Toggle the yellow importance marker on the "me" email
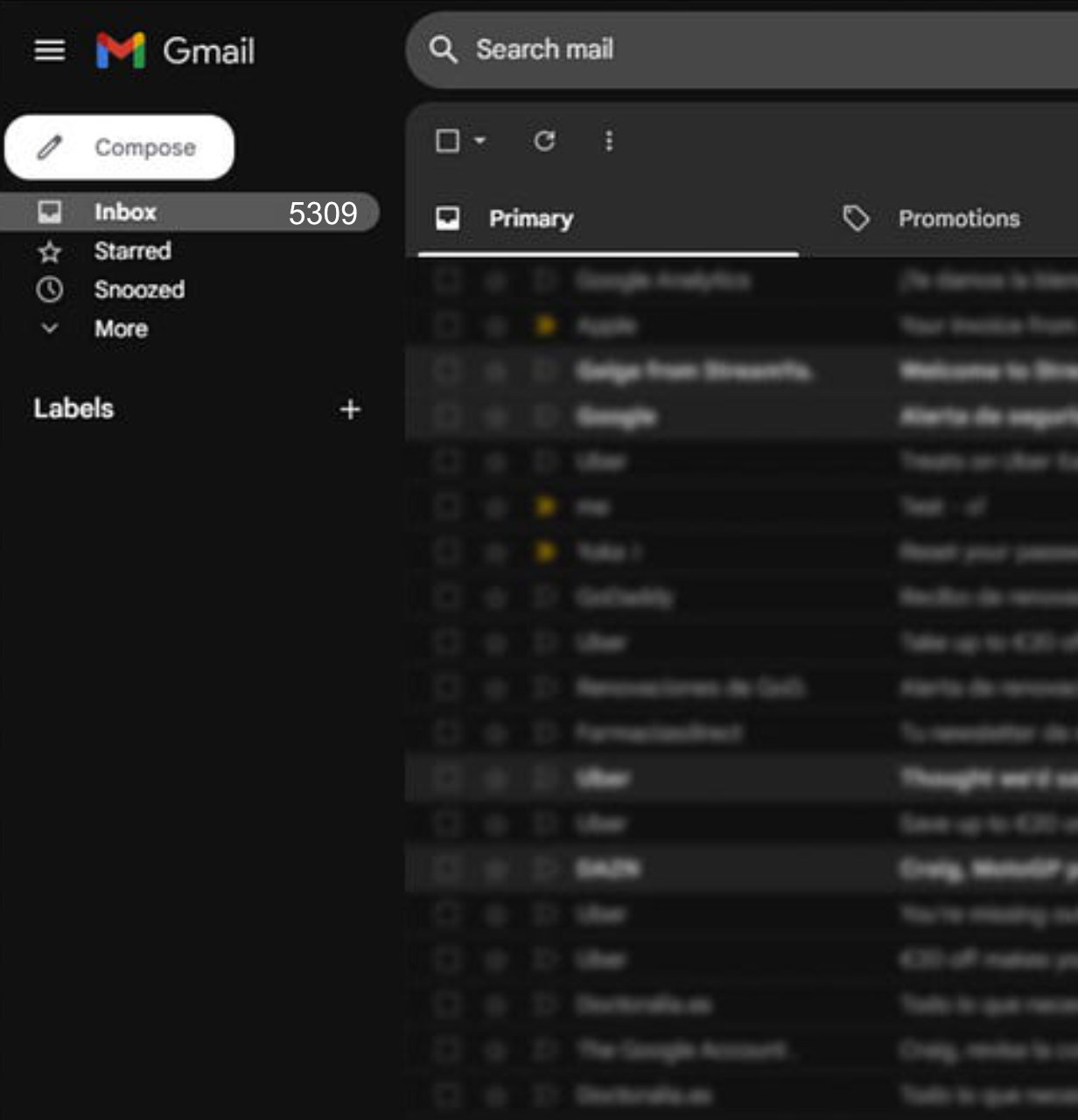1078x1120 pixels. 545,506
